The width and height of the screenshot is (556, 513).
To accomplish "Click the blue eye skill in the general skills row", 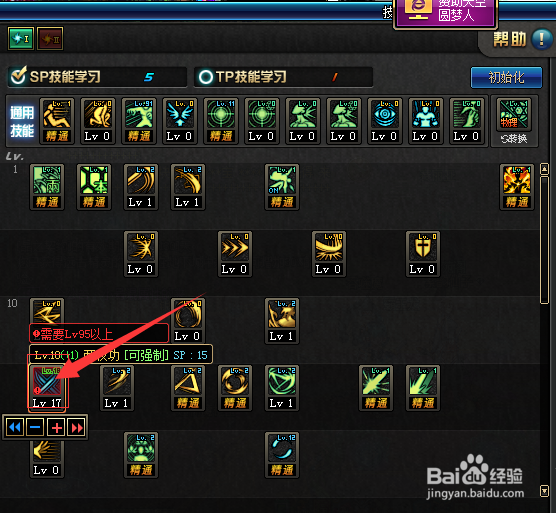I will pyautogui.click(x=385, y=115).
